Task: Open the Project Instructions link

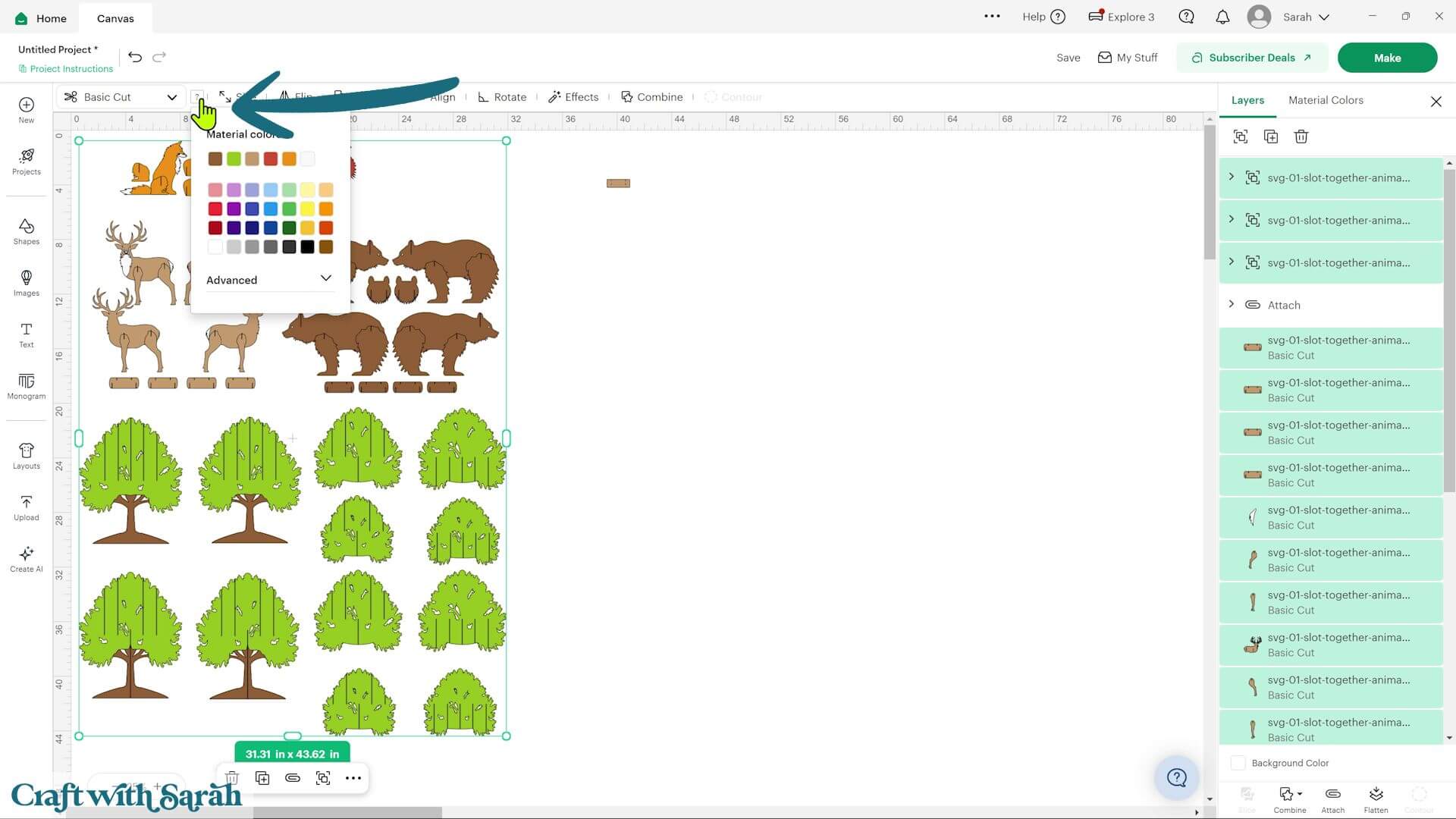Action: click(x=66, y=69)
